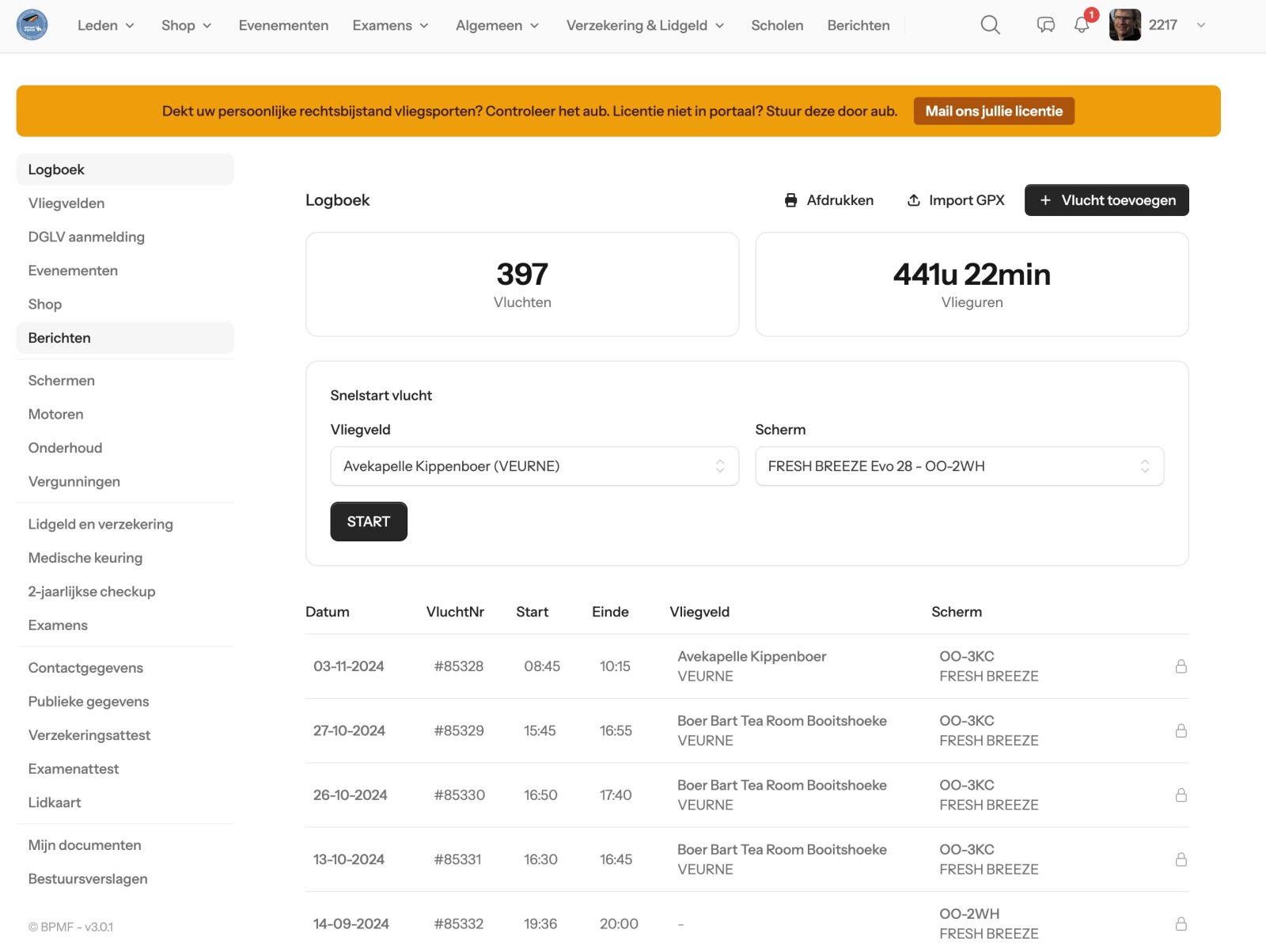Click OO-2WH scherm in flight #85332 row
Viewport: 1266px width, 952px height.
(x=969, y=913)
